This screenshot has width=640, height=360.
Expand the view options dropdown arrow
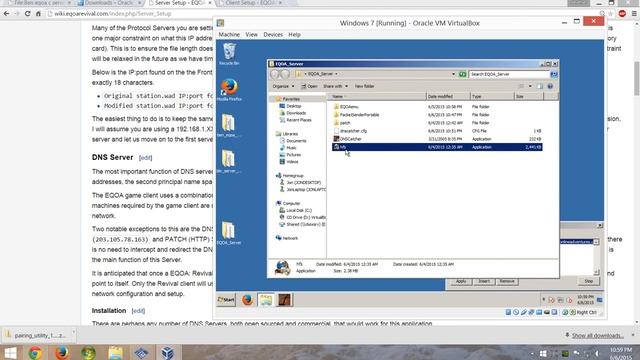[x=530, y=86]
